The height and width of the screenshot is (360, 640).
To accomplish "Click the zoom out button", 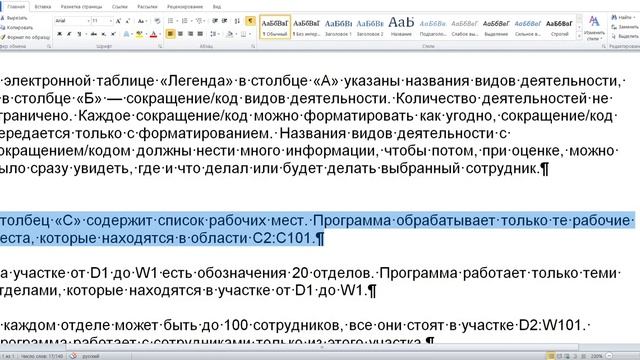I will coord(609,356).
